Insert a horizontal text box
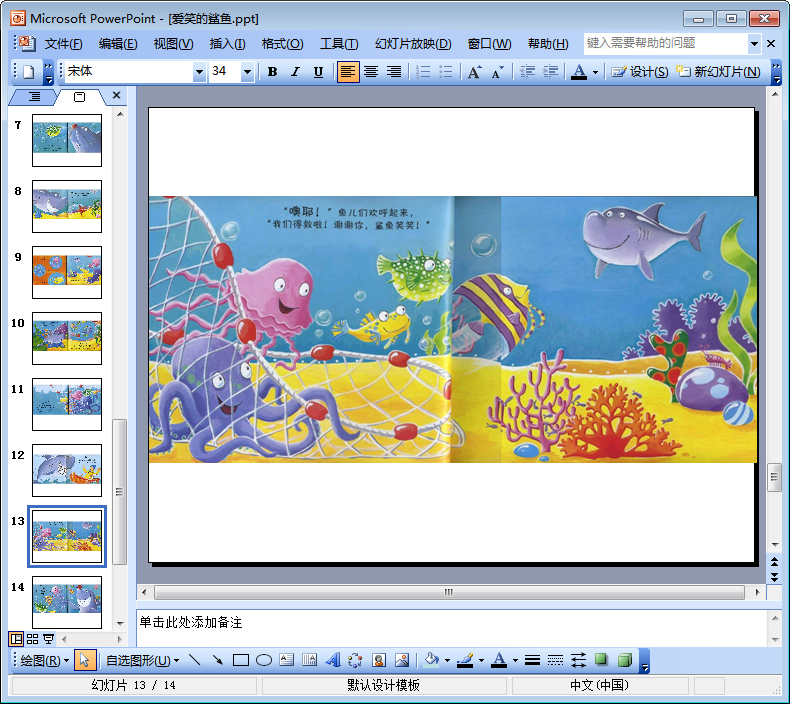Viewport: 790px width, 704px height. (287, 660)
